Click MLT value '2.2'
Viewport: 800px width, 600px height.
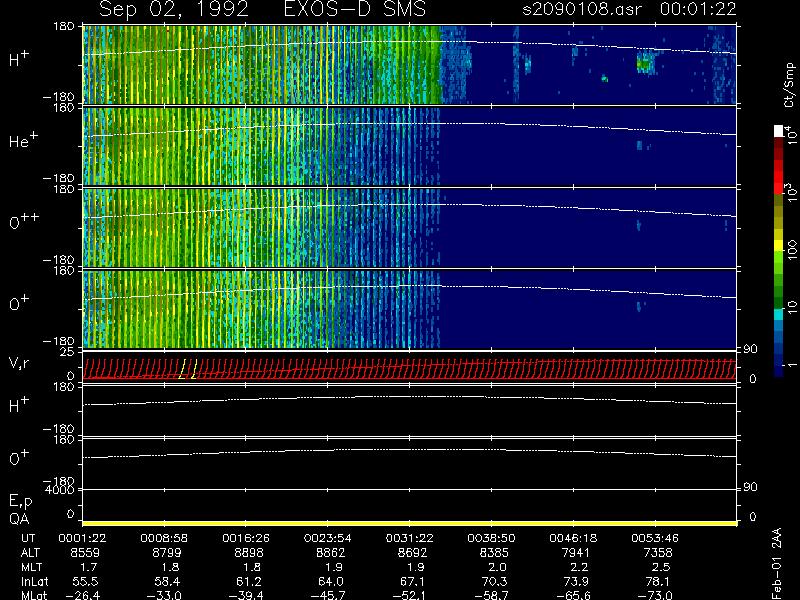coord(579,567)
